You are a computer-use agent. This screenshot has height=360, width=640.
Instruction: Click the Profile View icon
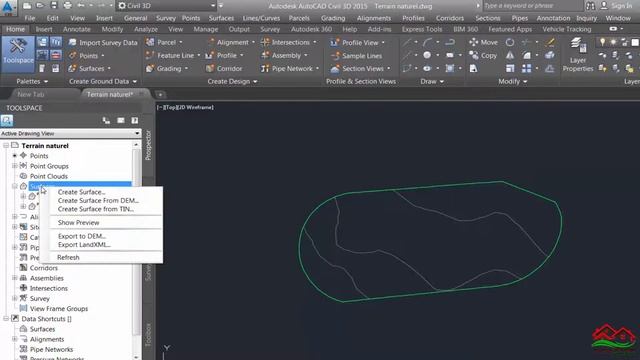(335, 42)
